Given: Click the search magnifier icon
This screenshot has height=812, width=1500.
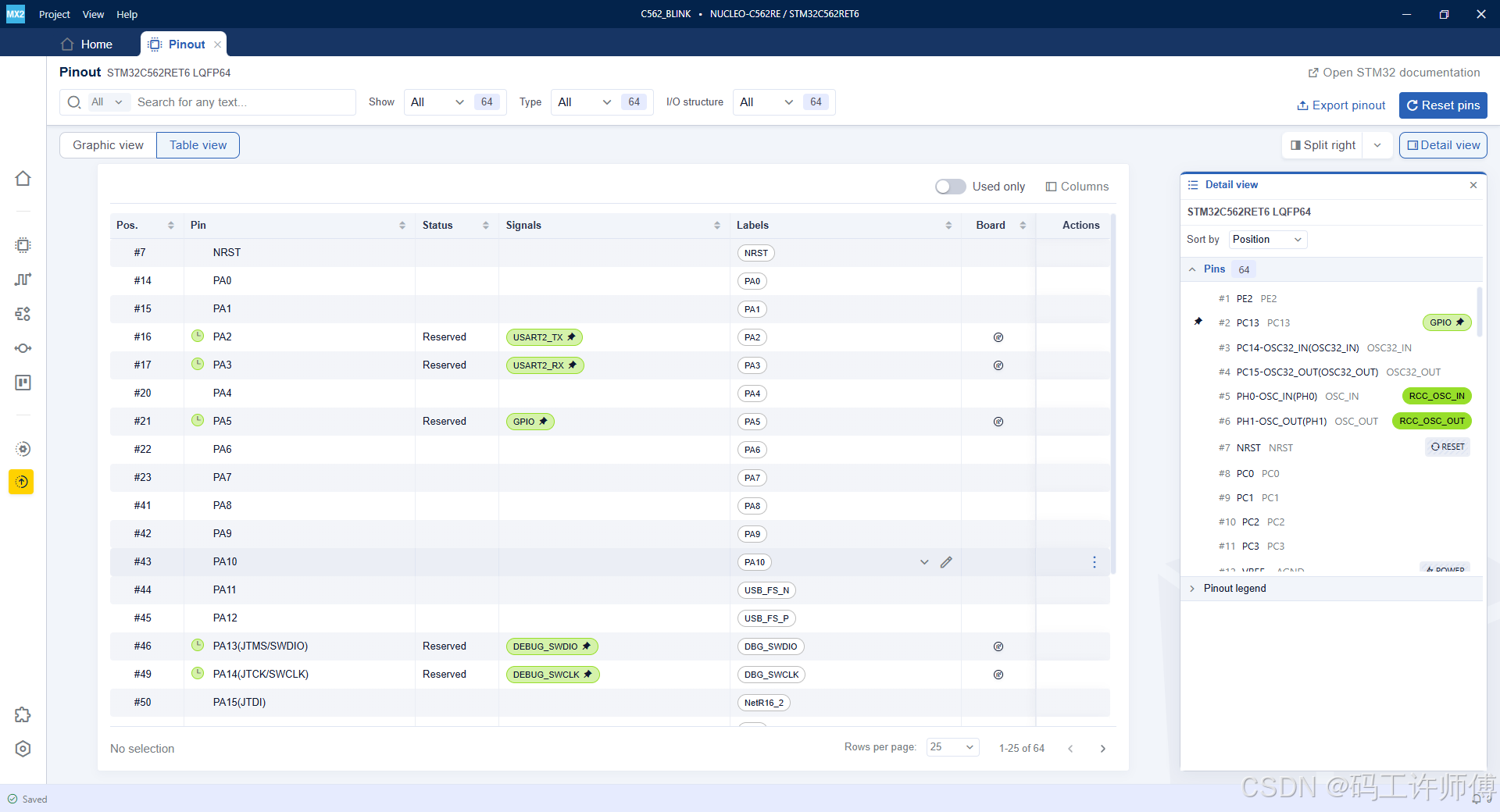Looking at the screenshot, I should (74, 102).
